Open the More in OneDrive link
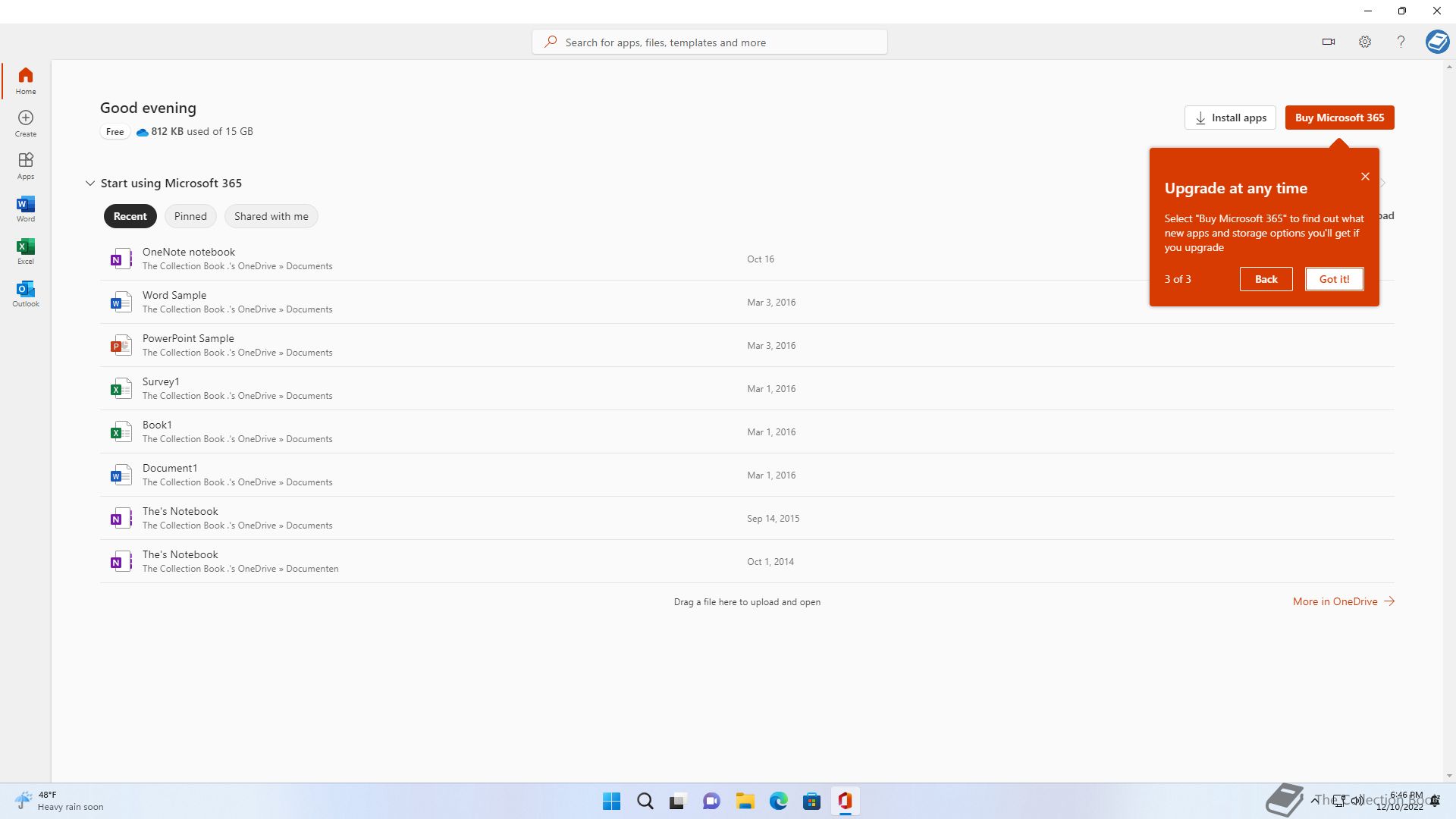This screenshot has width=1456, height=819. [x=1343, y=601]
